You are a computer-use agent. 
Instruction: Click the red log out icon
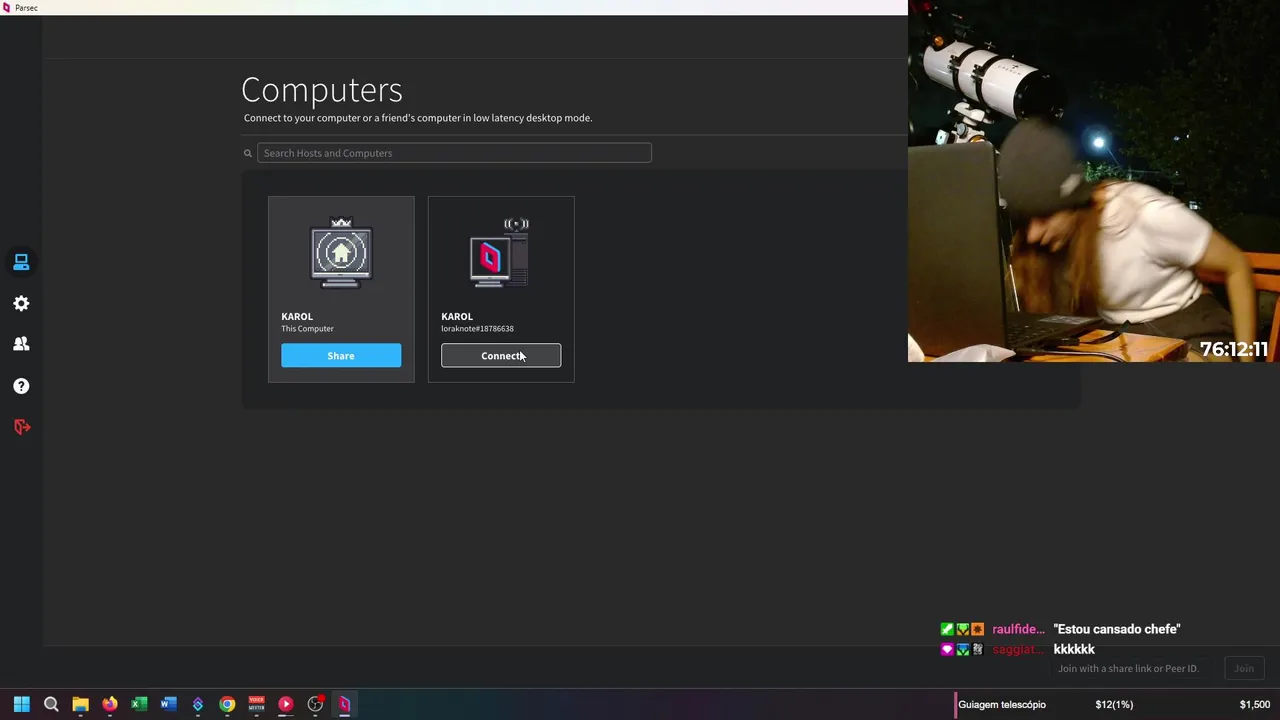(x=21, y=427)
